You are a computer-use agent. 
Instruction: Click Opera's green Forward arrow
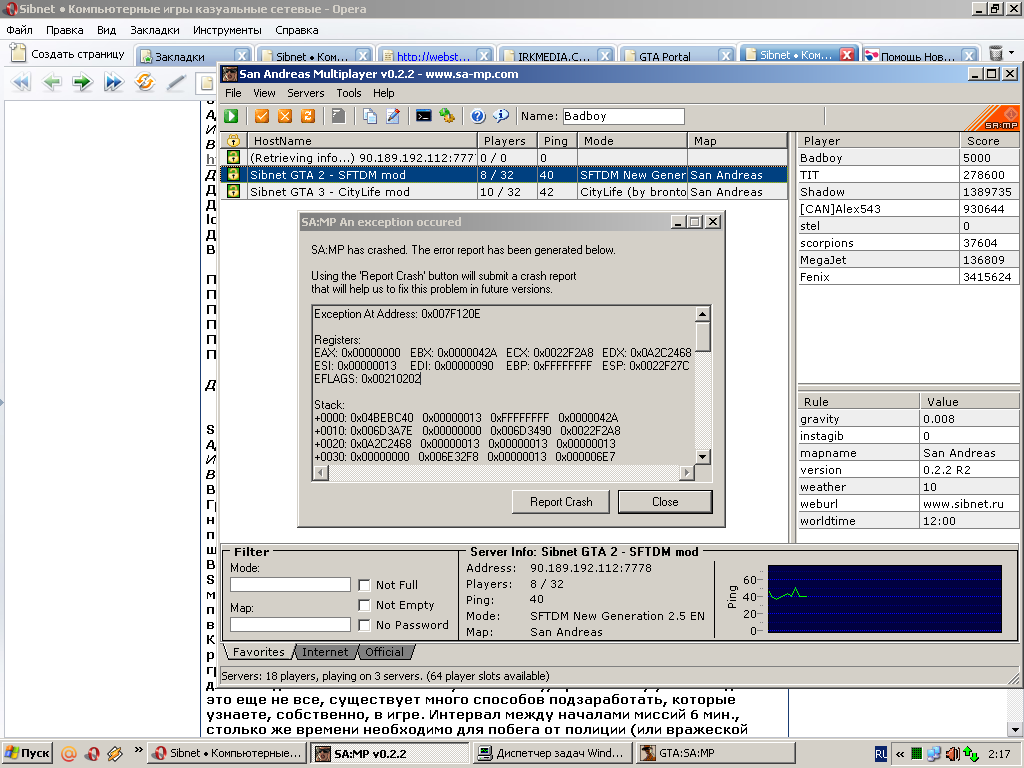tap(82, 82)
